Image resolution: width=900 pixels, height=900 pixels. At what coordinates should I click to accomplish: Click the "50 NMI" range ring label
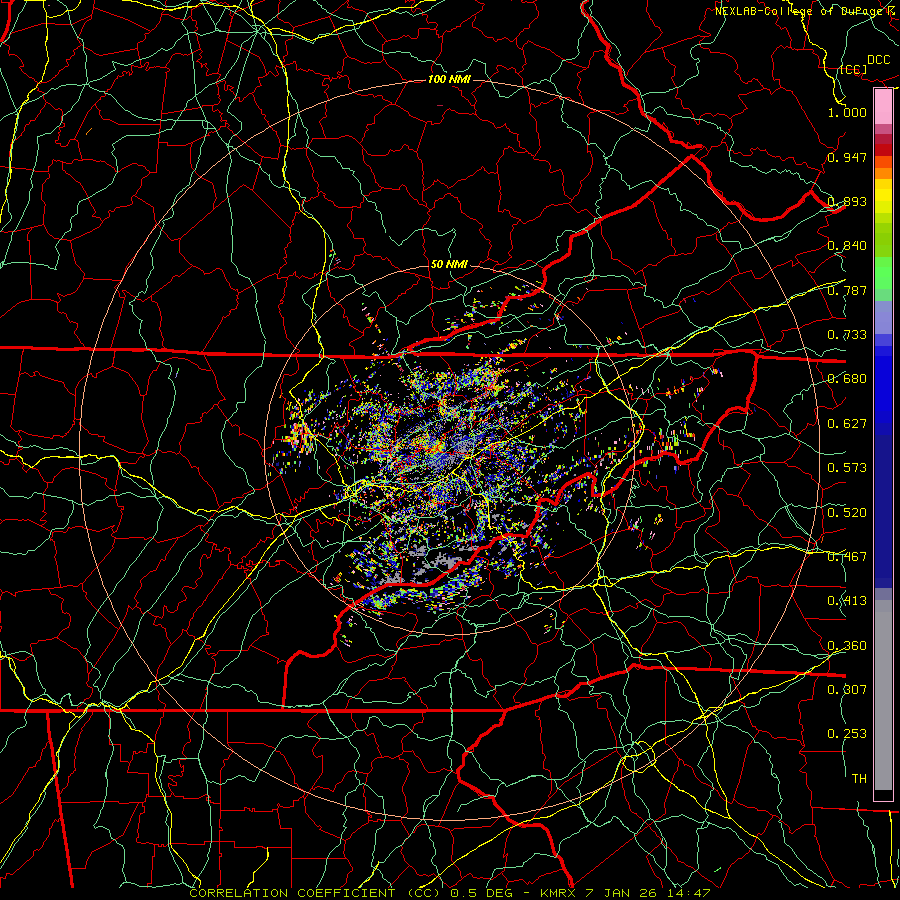click(449, 264)
